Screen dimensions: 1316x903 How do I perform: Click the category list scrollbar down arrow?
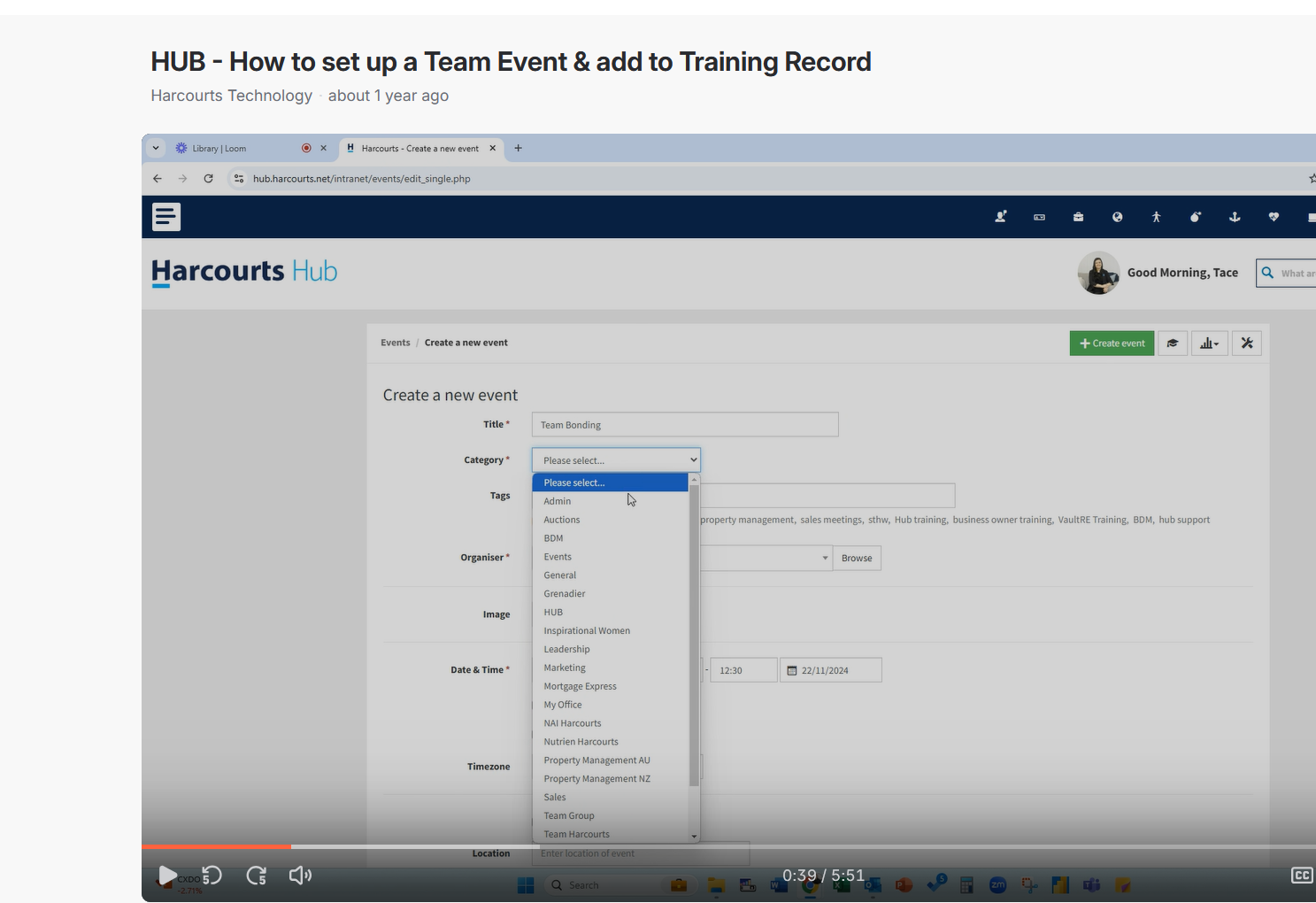pos(694,837)
